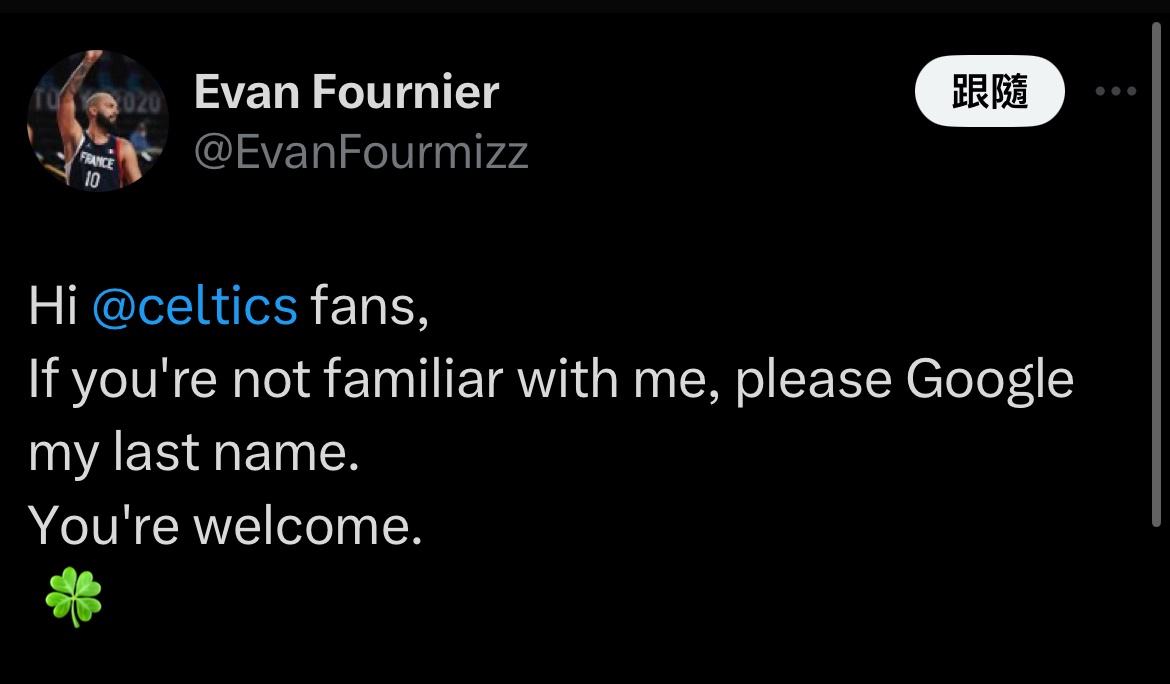Screen dimensions: 1170x684
Task: Click the vertical scrollbar thumb
Action: tap(1158, 270)
